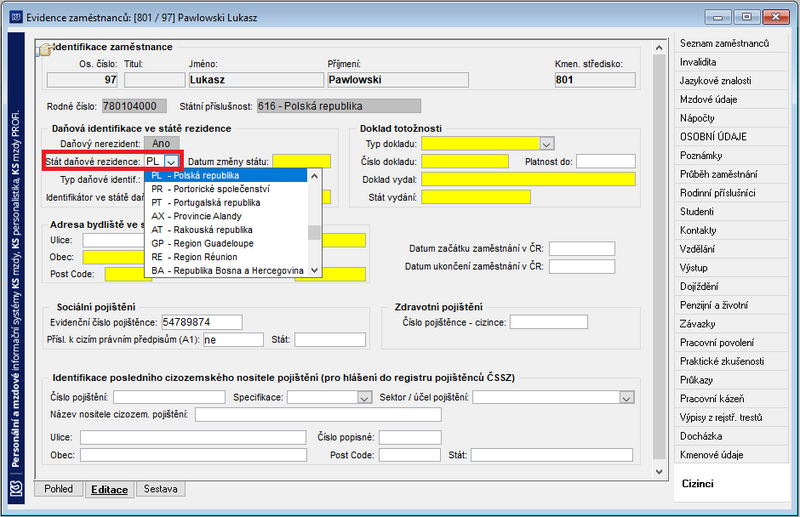Click the Číslo dokladu field
The width and height of the screenshot is (800, 517).
[465, 161]
